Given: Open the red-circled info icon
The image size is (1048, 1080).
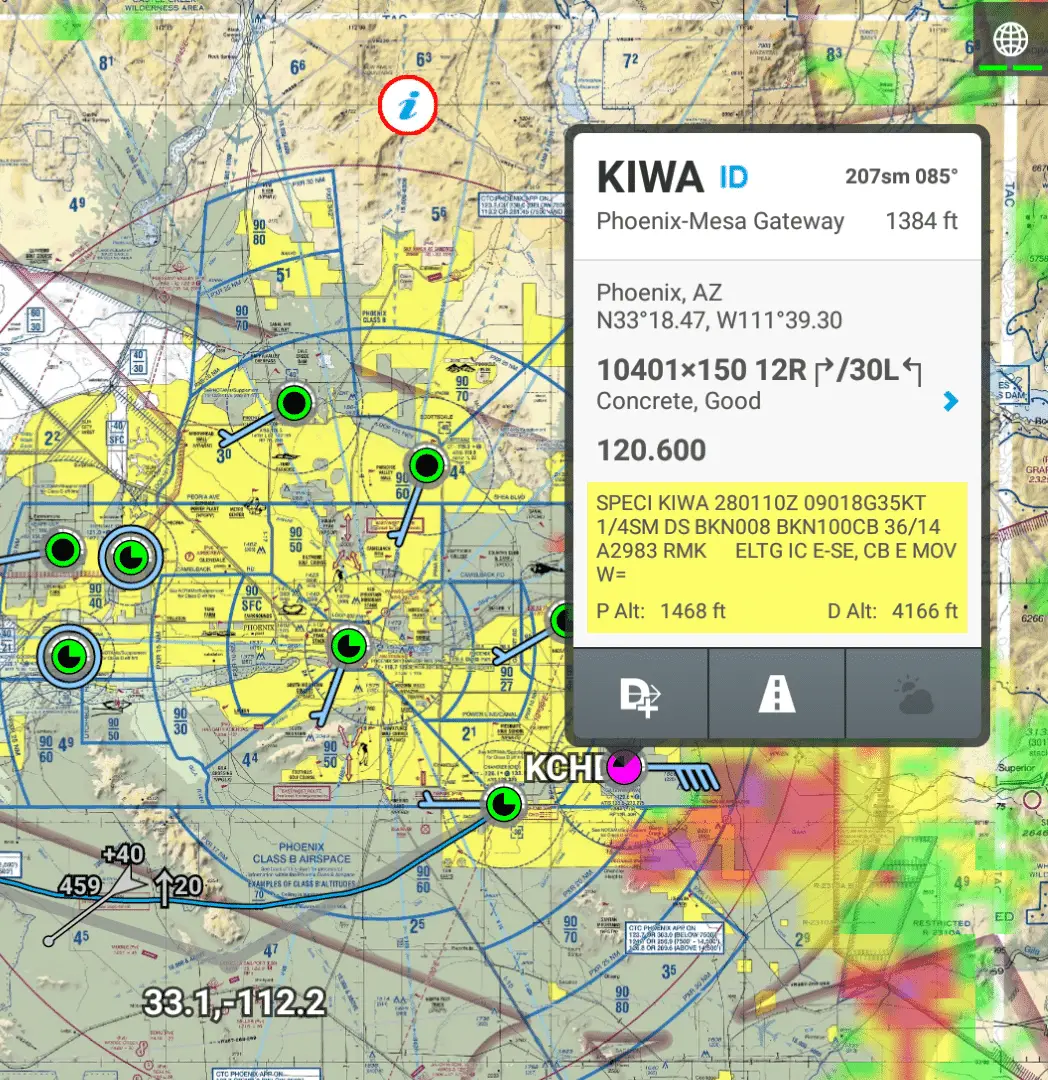Looking at the screenshot, I should pyautogui.click(x=408, y=105).
